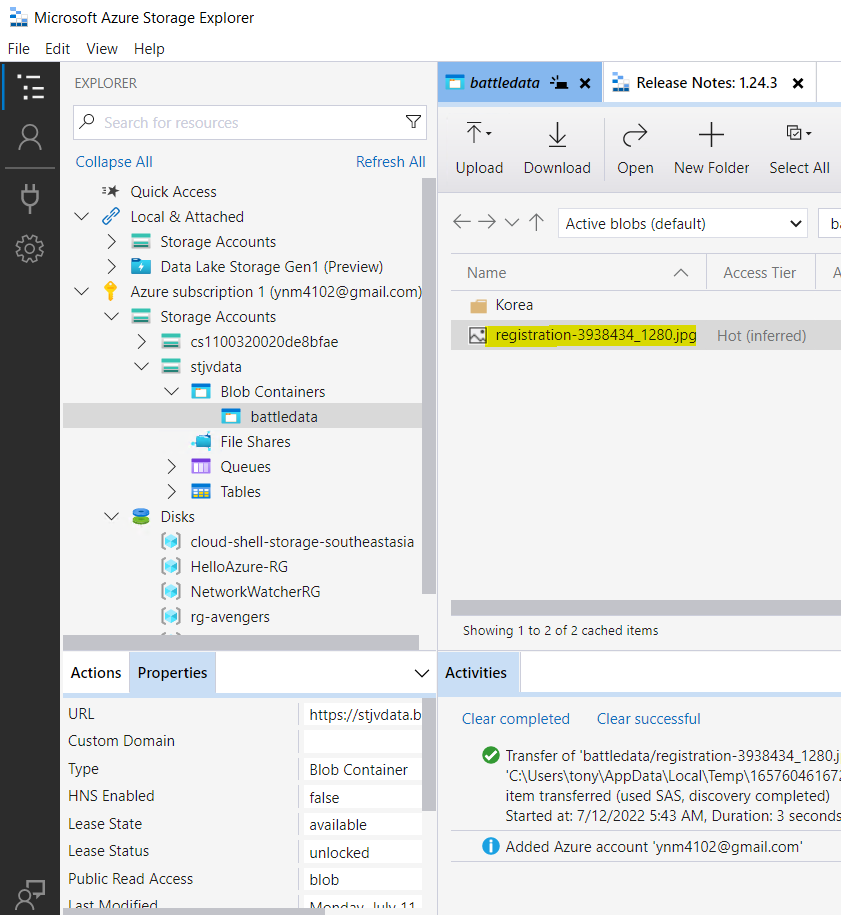
Task: Click the URL property value field
Action: tap(362, 715)
